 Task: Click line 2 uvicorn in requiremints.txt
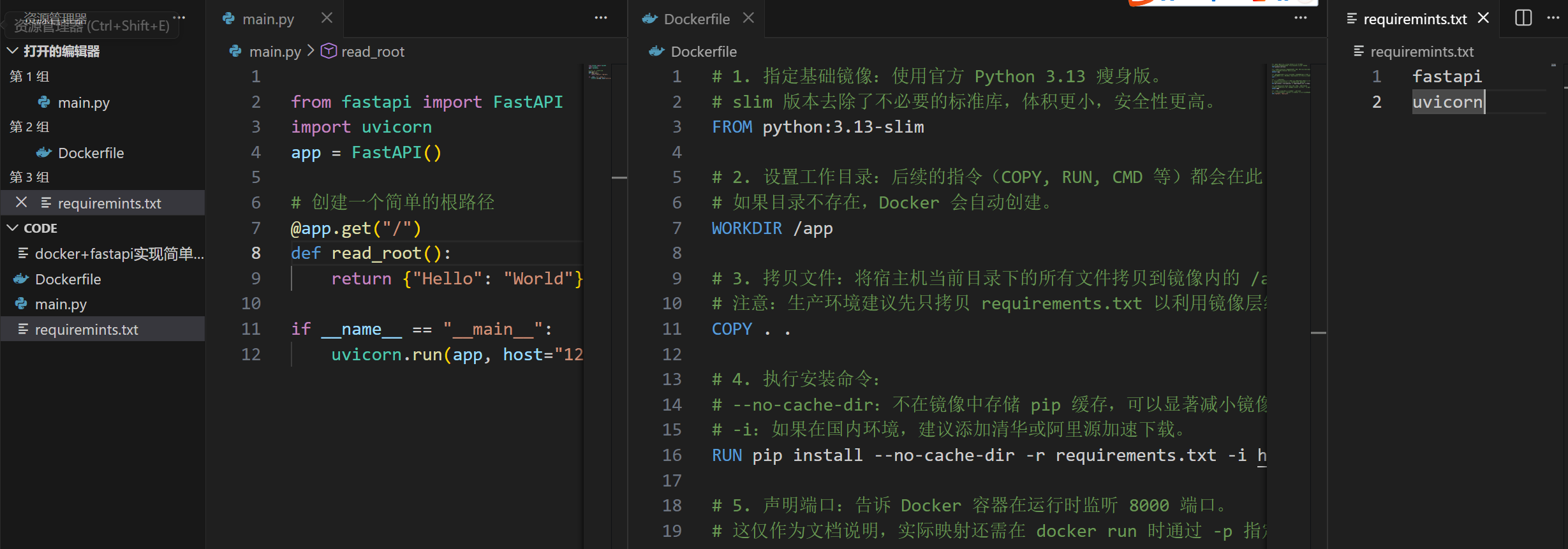[x=1447, y=102]
